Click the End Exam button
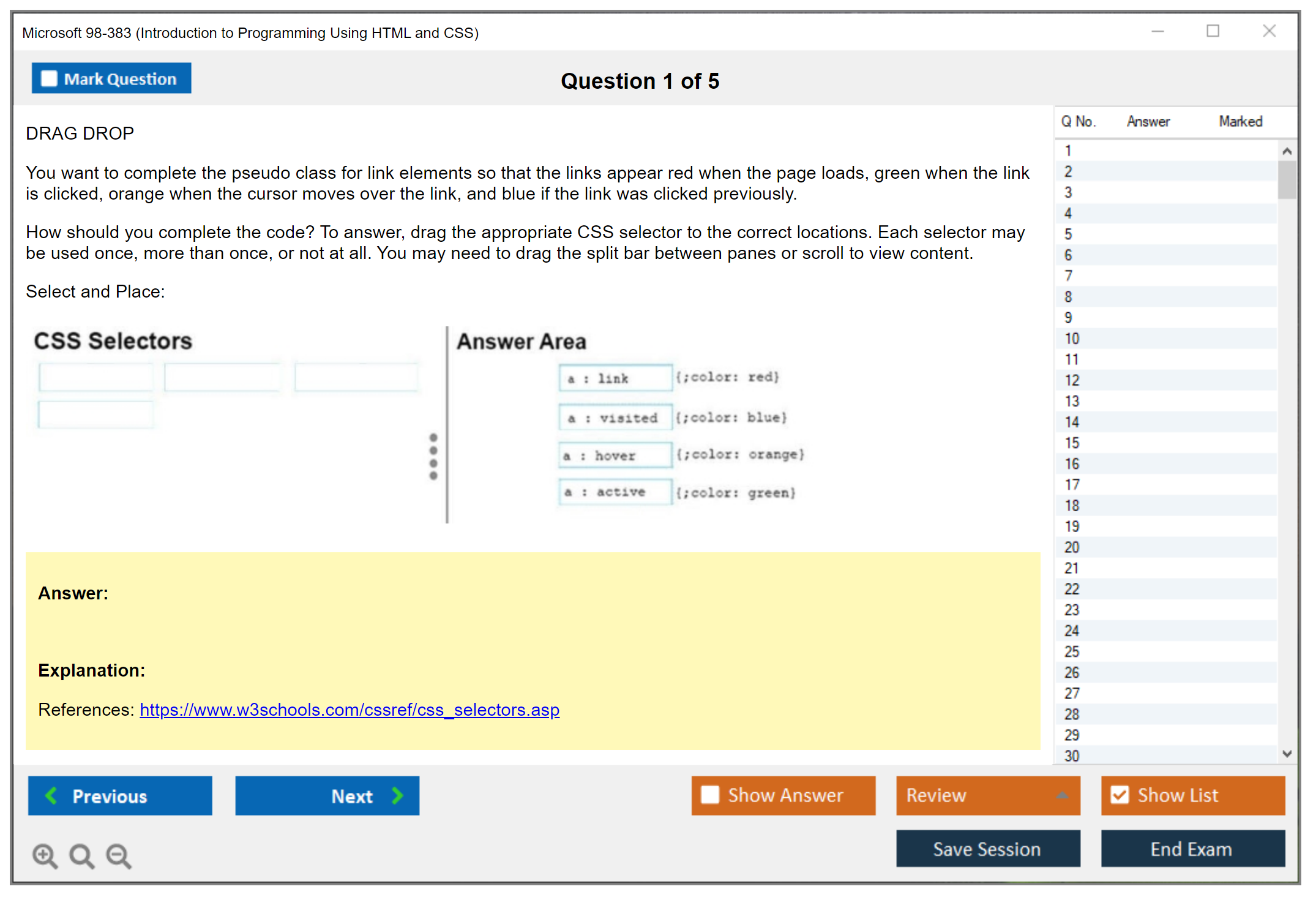 [1192, 849]
